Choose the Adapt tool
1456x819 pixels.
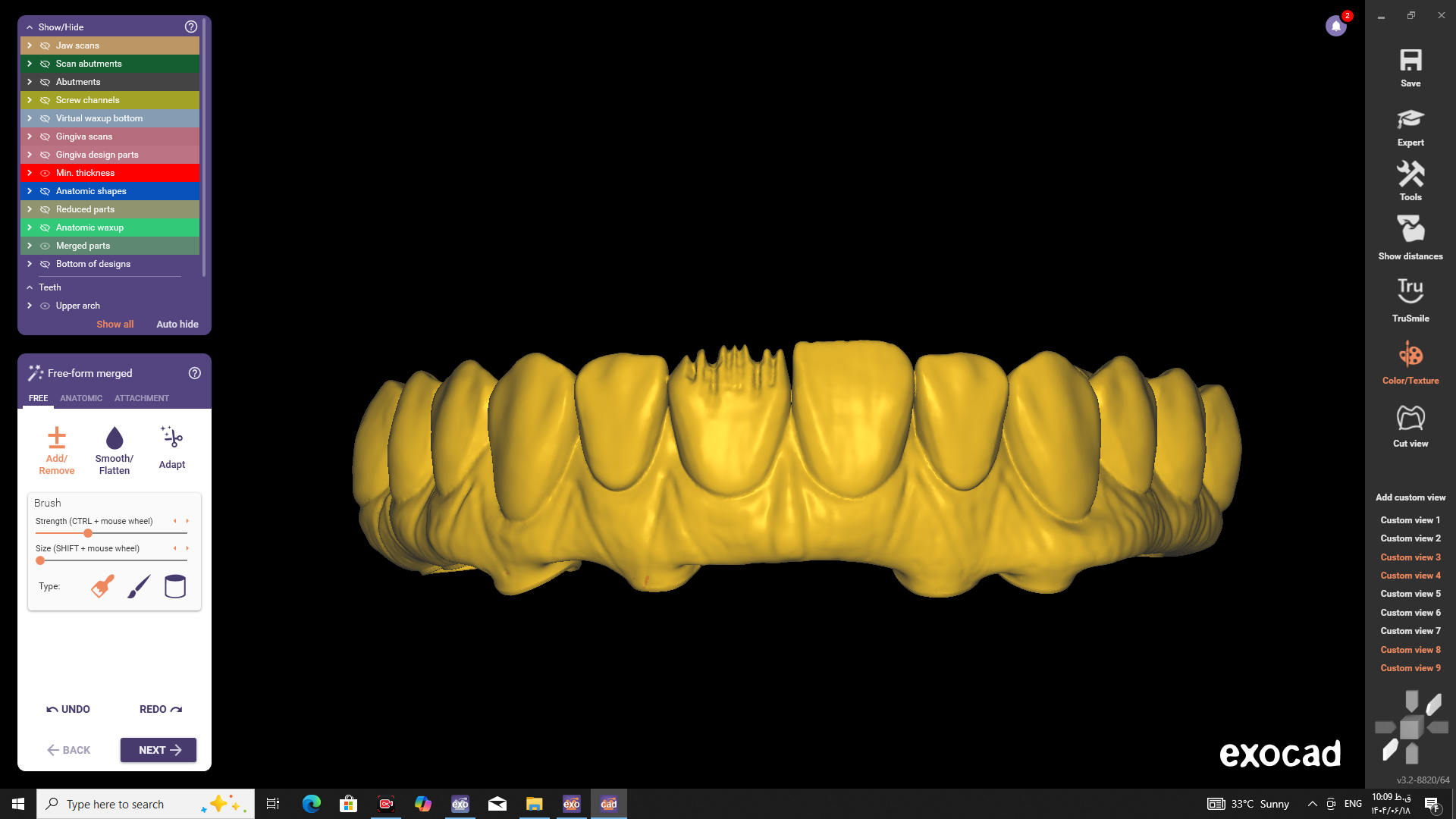tap(172, 438)
